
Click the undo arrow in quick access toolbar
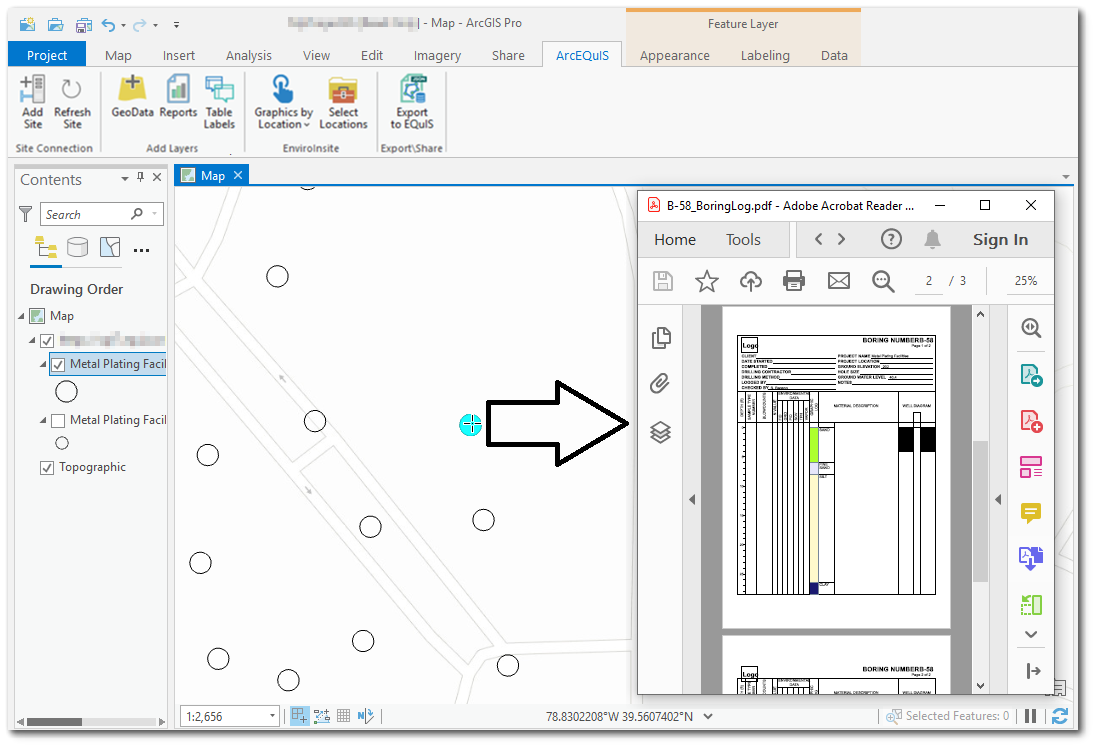point(108,24)
